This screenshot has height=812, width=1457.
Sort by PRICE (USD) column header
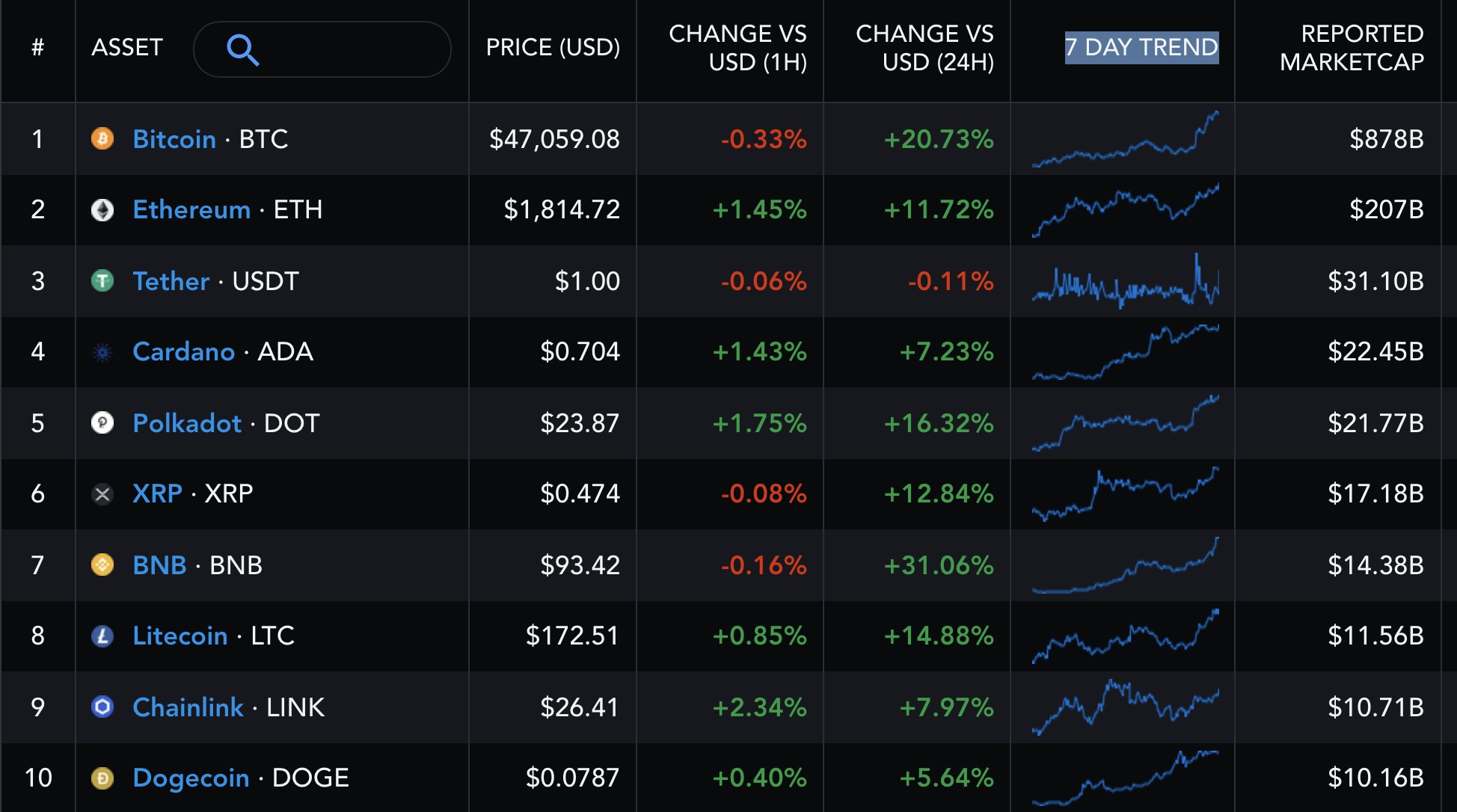tap(553, 48)
